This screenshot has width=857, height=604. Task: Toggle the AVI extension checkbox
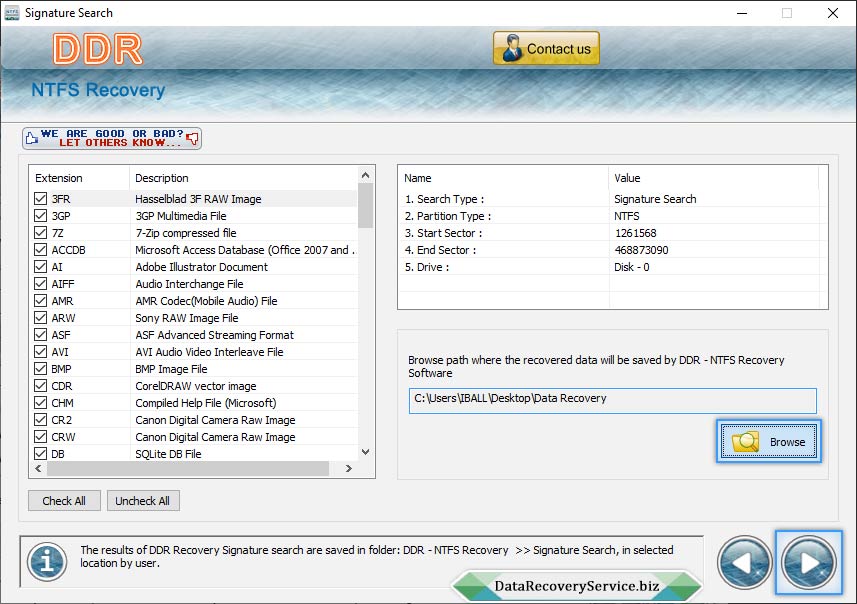click(x=40, y=351)
